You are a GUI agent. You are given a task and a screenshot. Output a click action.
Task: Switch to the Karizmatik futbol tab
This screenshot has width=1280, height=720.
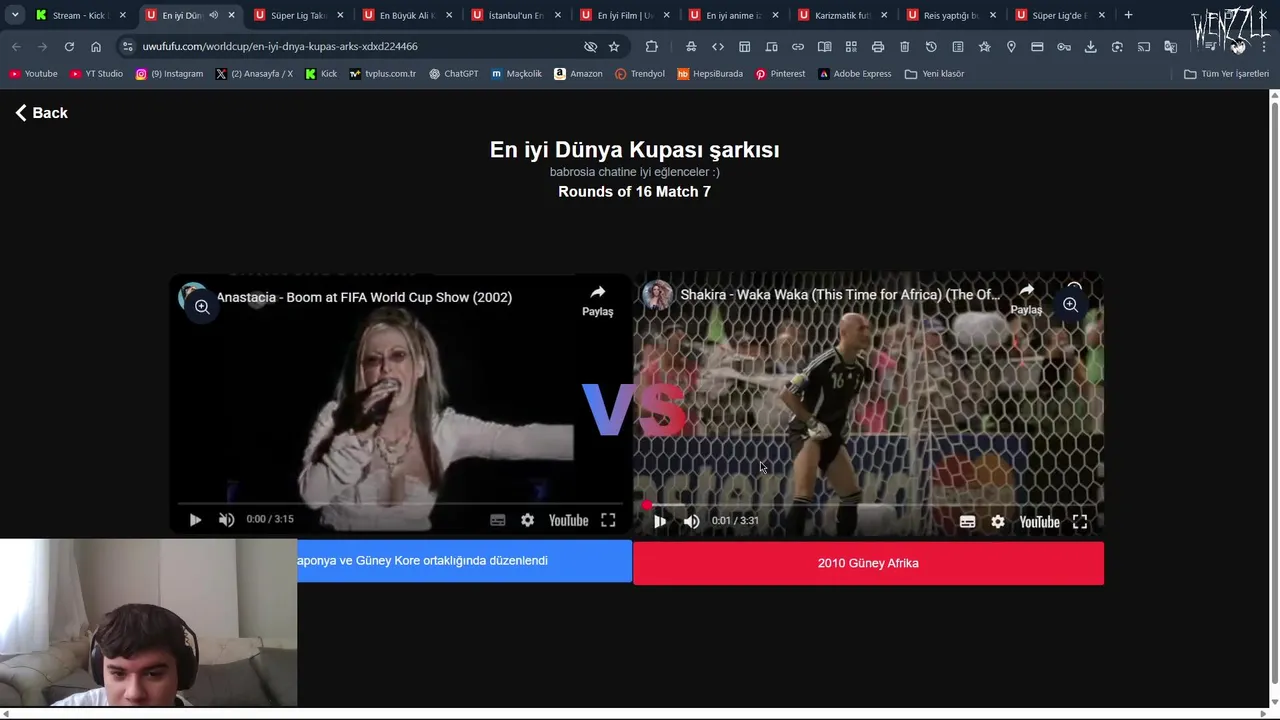[x=841, y=15]
